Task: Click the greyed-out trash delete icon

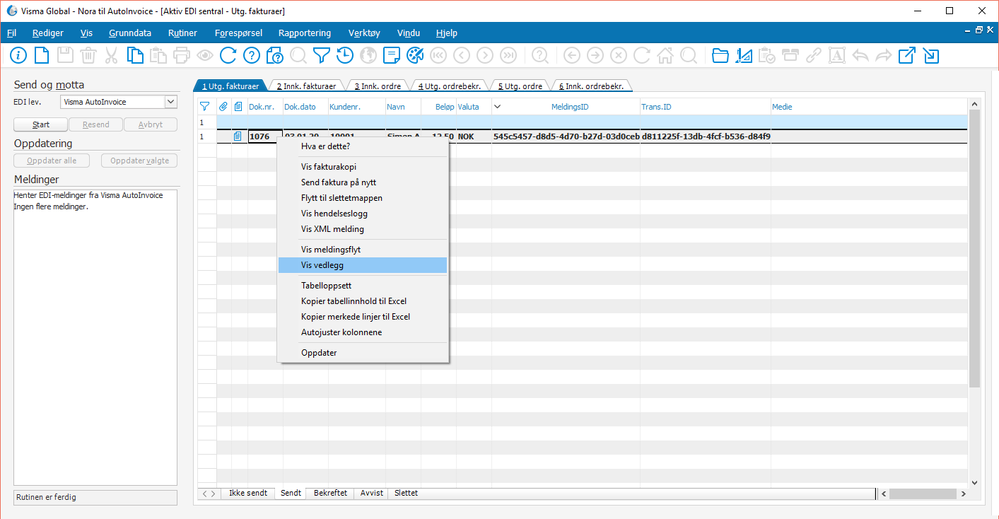Action: 88,56
